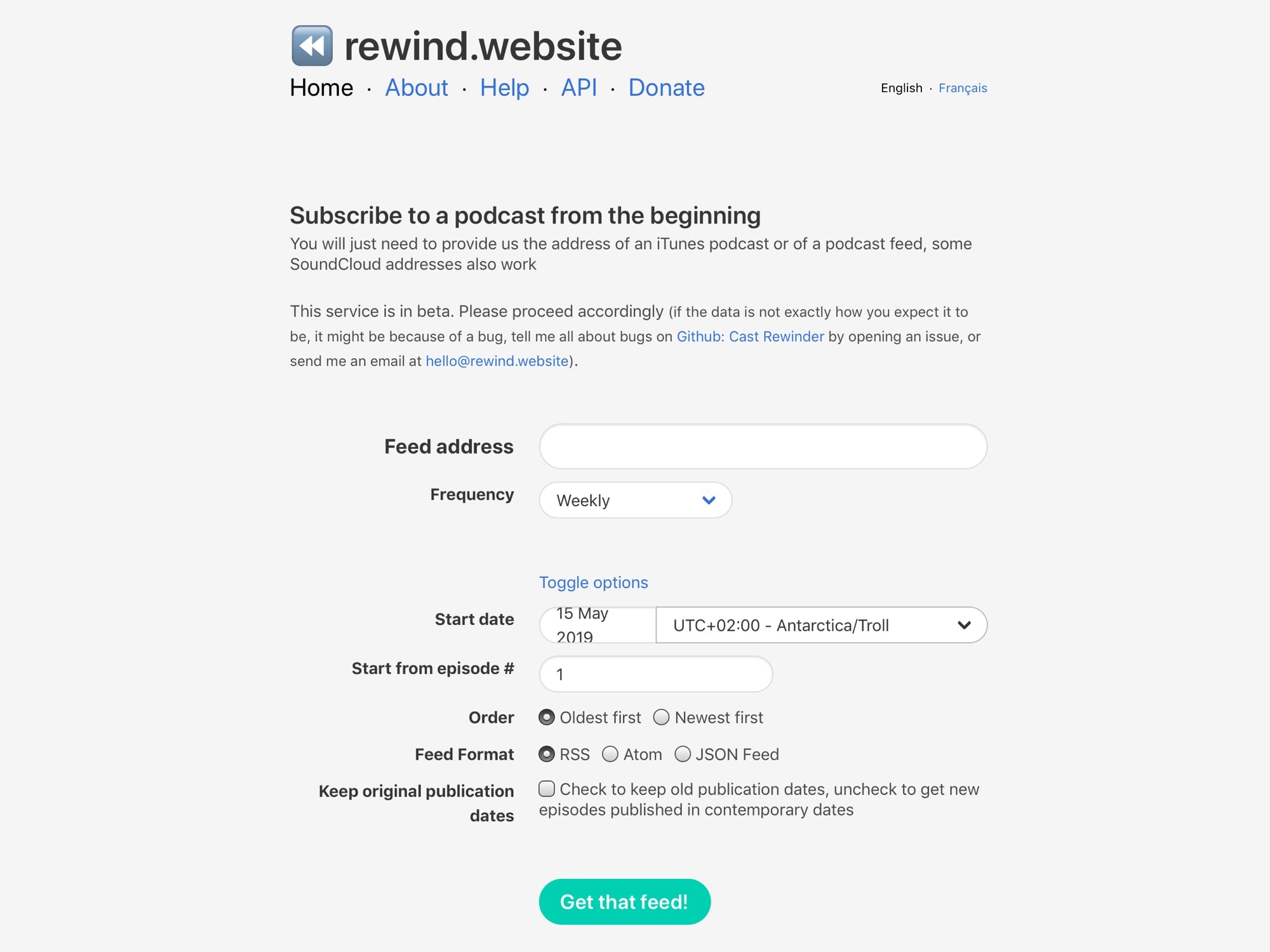Image resolution: width=1270 pixels, height=952 pixels.
Task: Choose JSON Feed format
Action: 683,754
